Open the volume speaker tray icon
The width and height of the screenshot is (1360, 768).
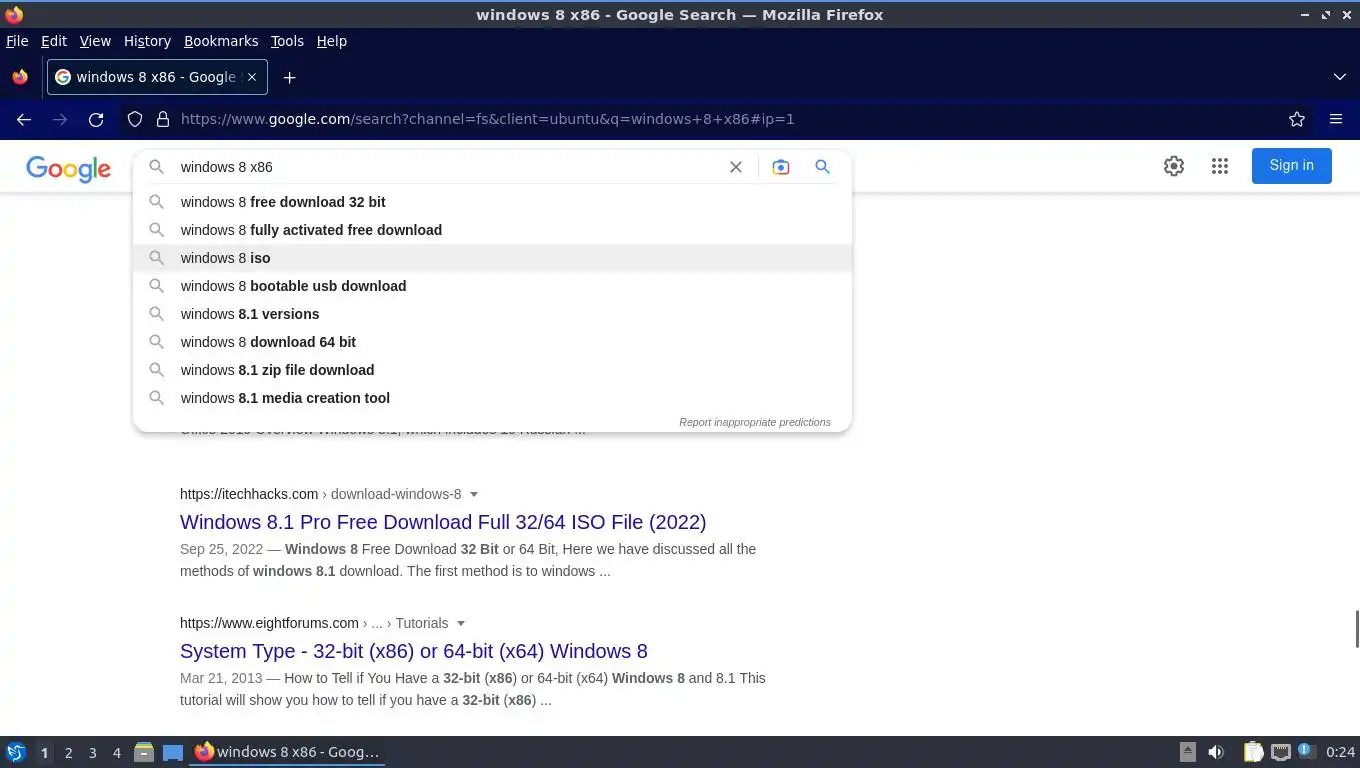[x=1216, y=752]
